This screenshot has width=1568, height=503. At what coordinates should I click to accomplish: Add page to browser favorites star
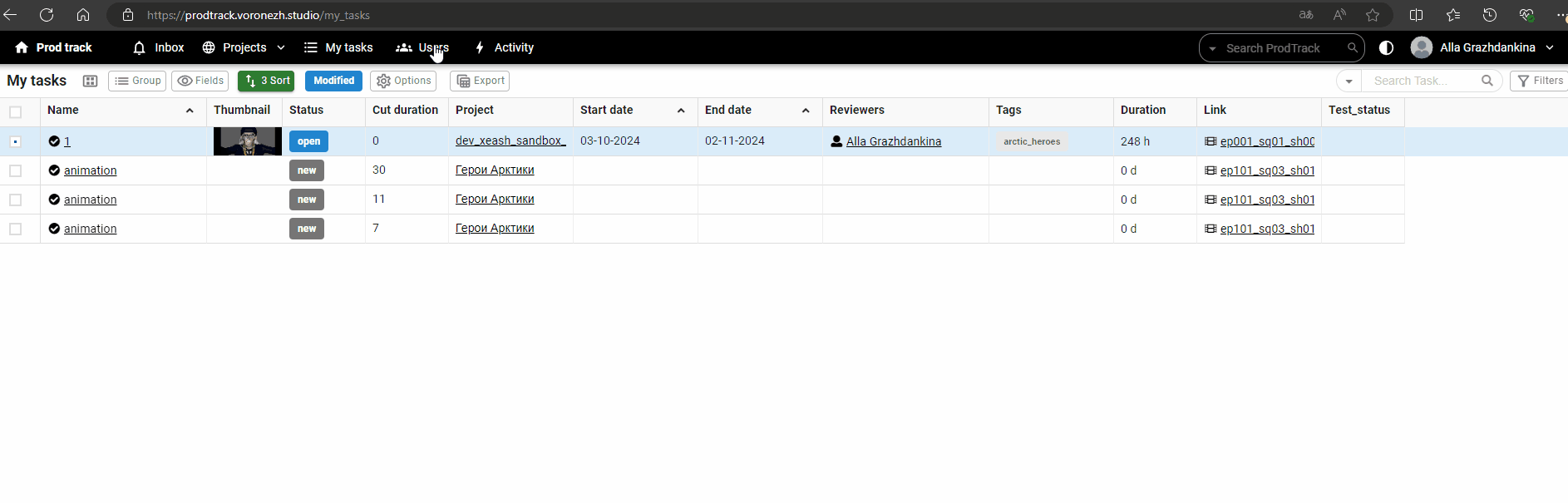click(x=1373, y=15)
